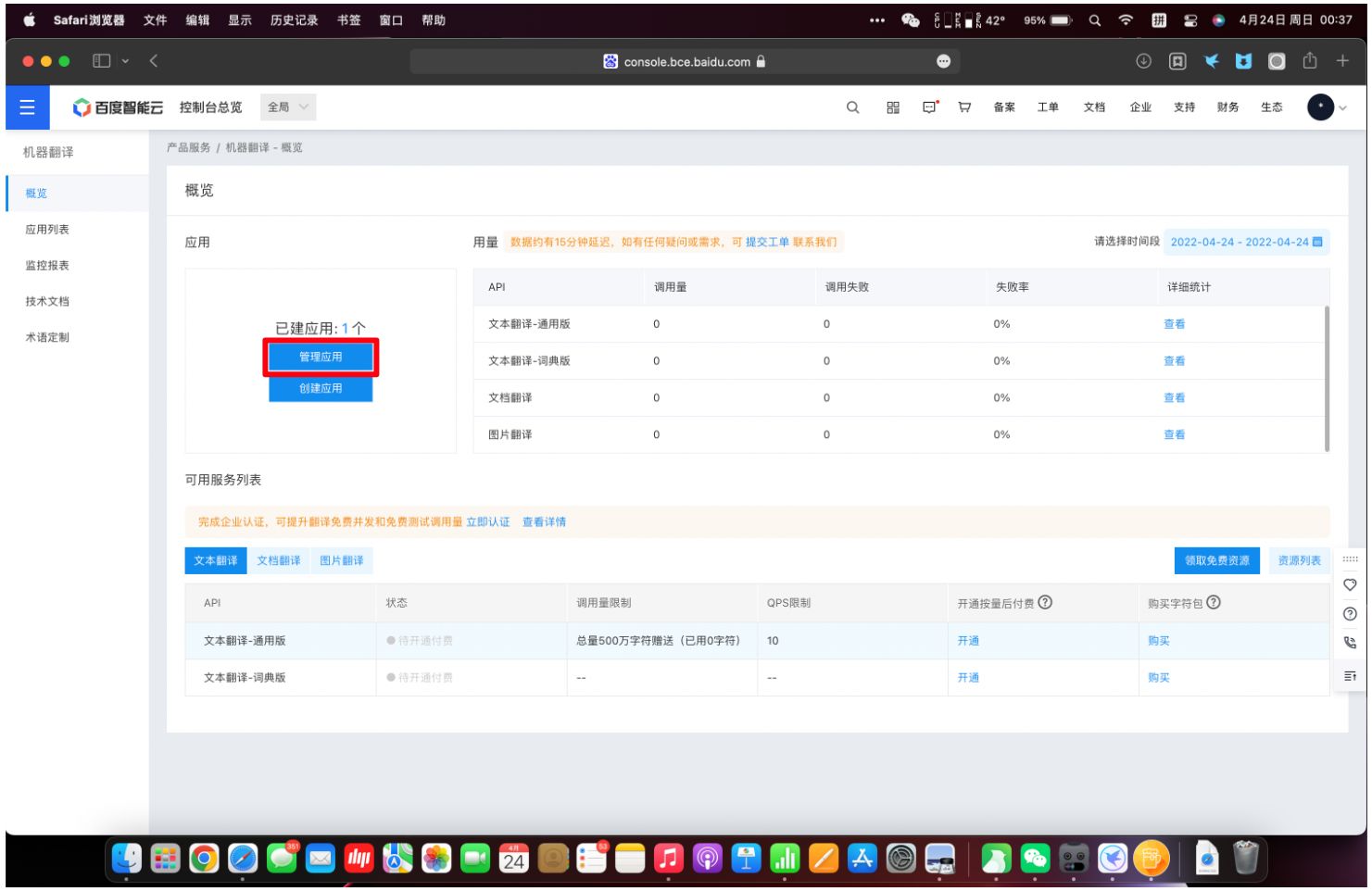Go back with Safari's back arrow
Viewport: 1372px width, 891px height.
[x=154, y=61]
